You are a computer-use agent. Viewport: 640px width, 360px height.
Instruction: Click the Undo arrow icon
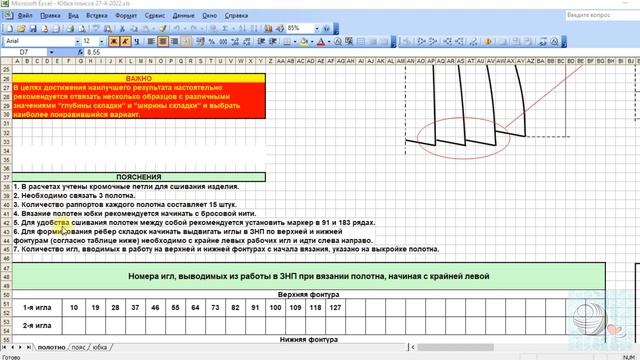[x=176, y=29]
